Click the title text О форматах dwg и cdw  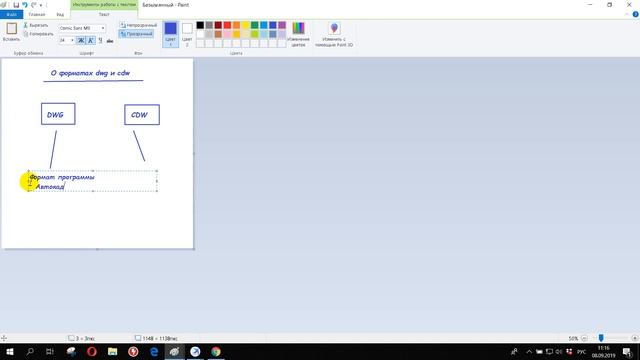click(x=90, y=73)
